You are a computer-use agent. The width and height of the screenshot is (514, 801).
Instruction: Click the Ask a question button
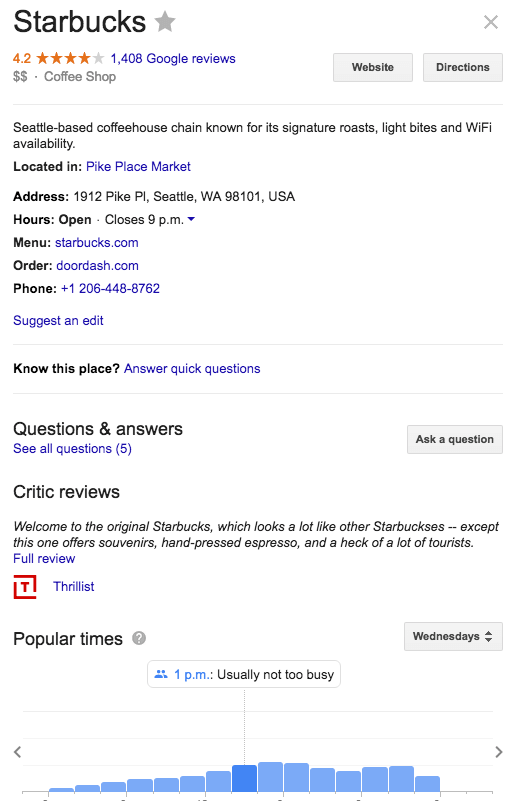click(x=455, y=439)
